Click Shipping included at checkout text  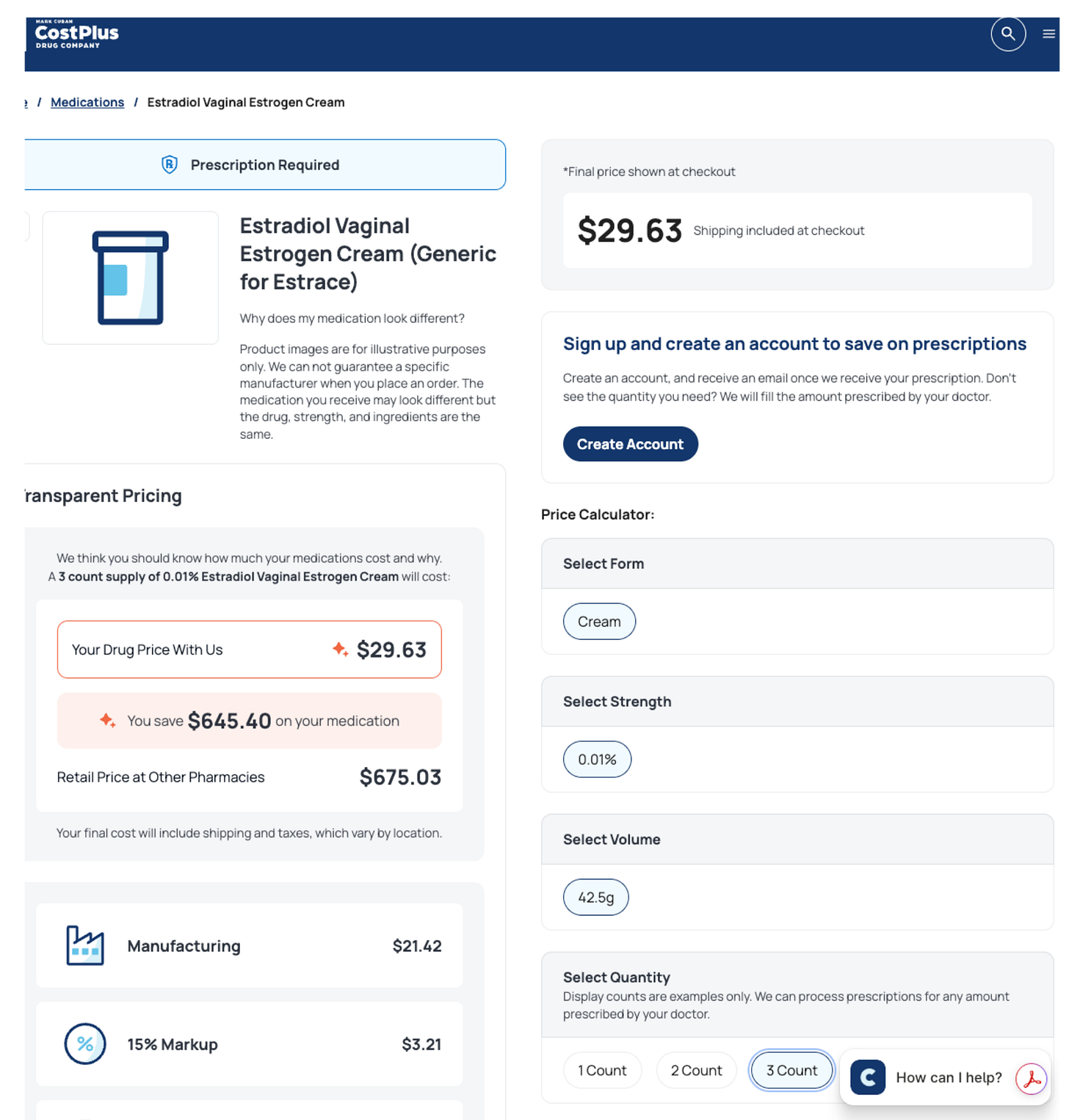tap(779, 230)
